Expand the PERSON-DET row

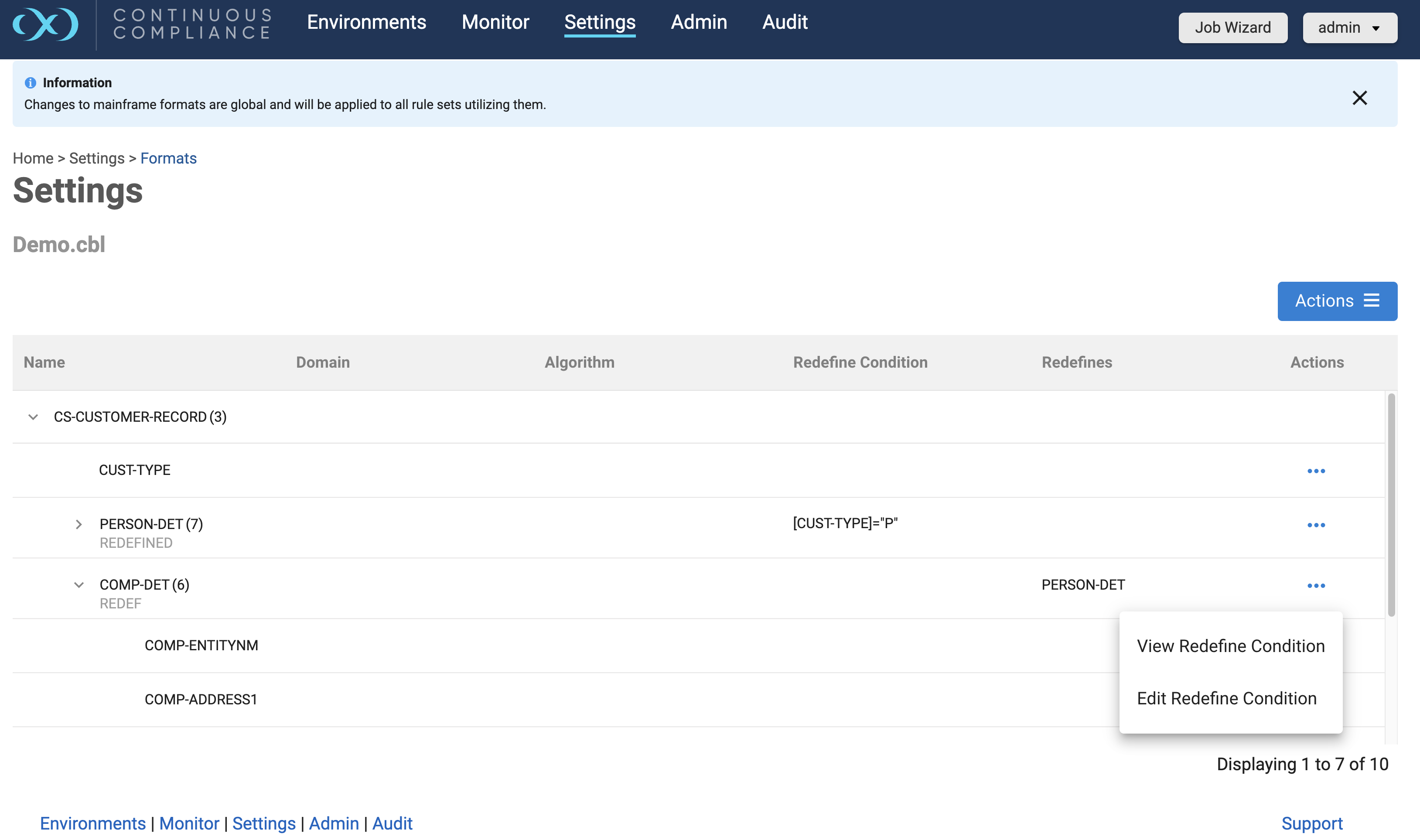(x=79, y=525)
